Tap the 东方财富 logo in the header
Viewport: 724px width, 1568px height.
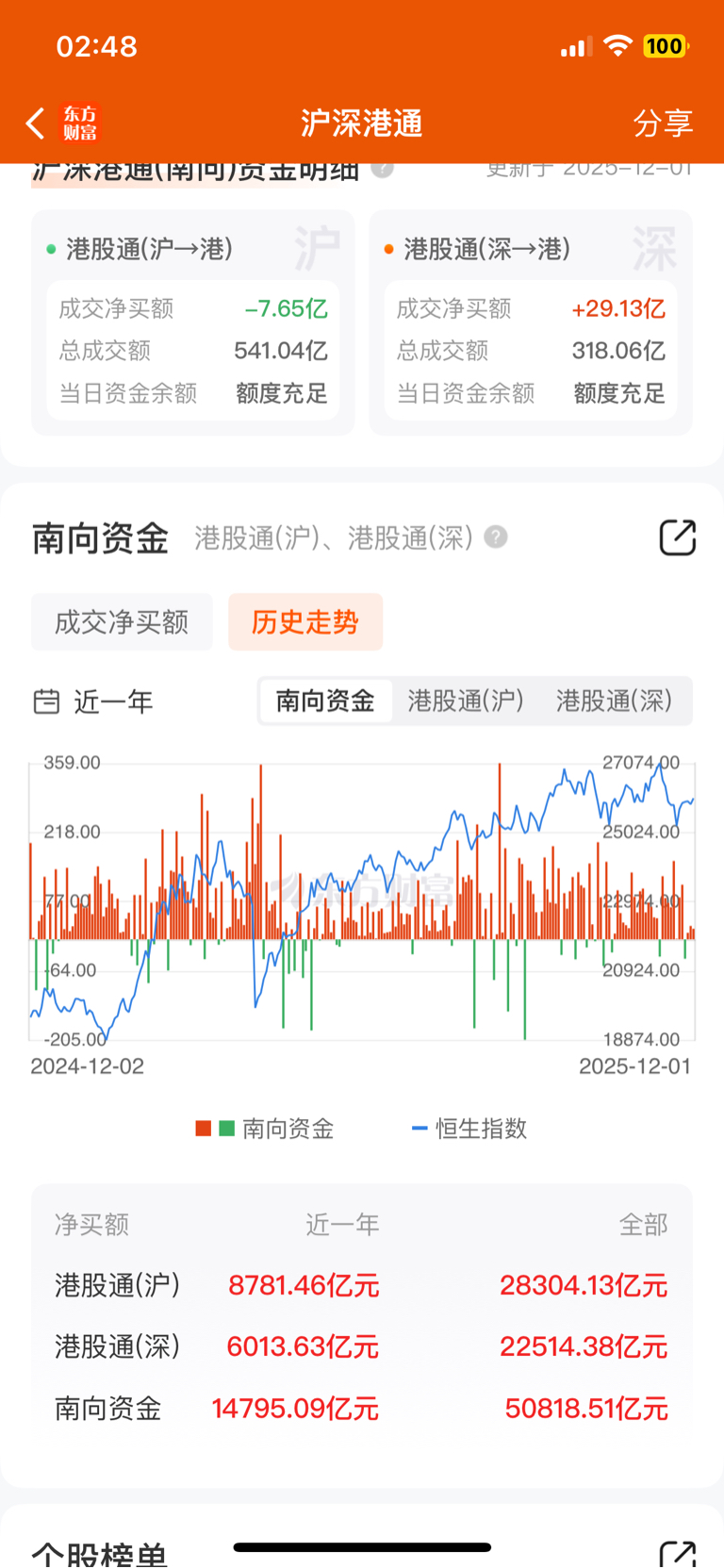pos(80,123)
